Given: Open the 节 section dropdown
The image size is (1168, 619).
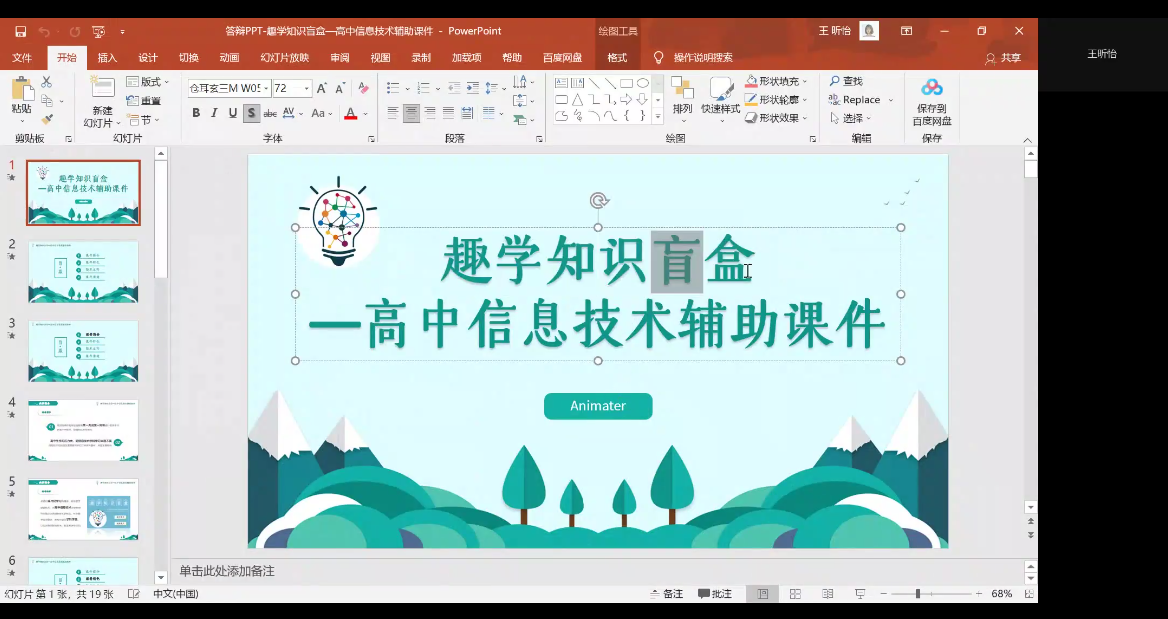Looking at the screenshot, I should [x=143, y=119].
